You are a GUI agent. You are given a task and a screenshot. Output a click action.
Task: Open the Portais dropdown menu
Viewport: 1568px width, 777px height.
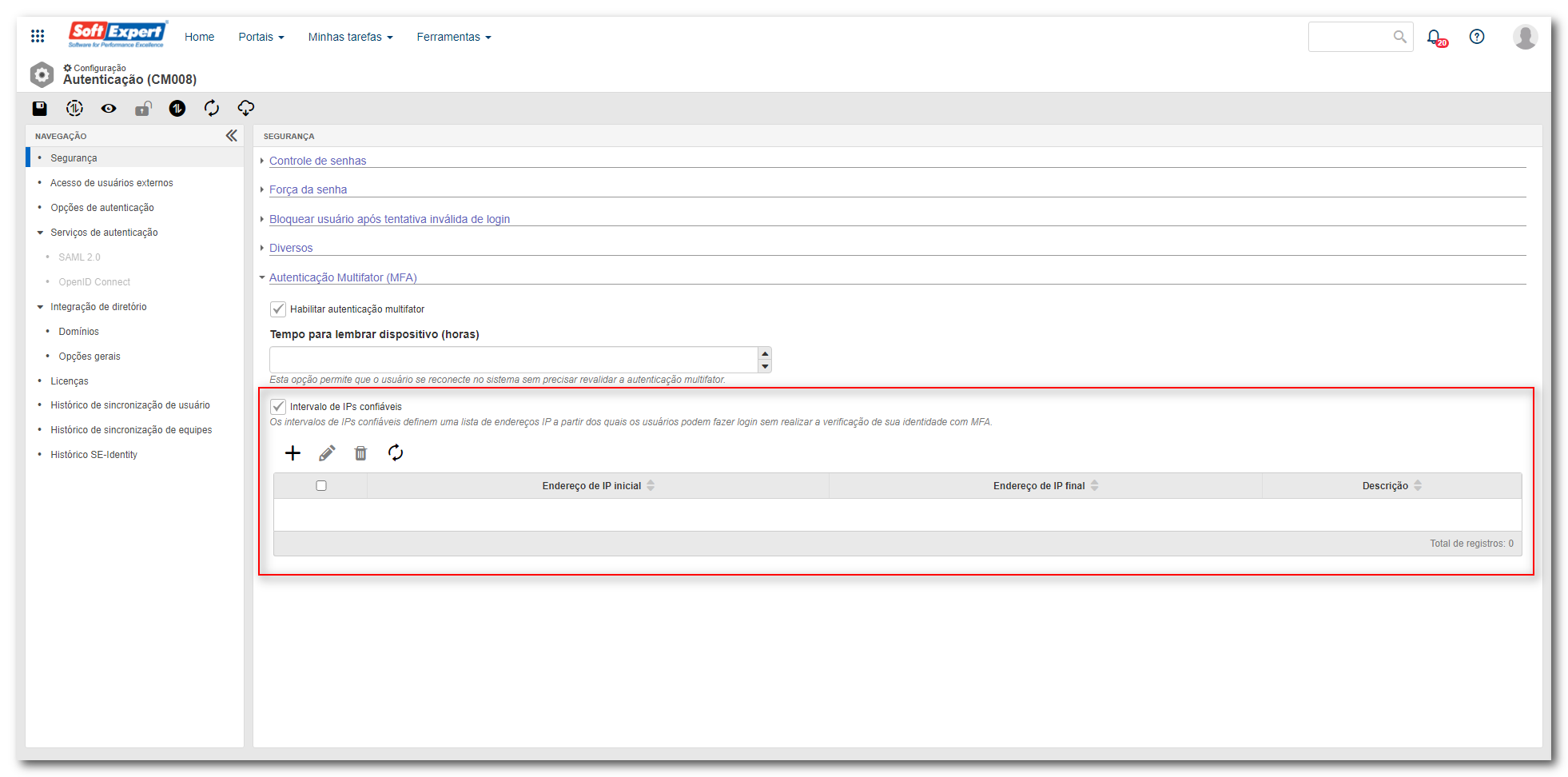261,37
